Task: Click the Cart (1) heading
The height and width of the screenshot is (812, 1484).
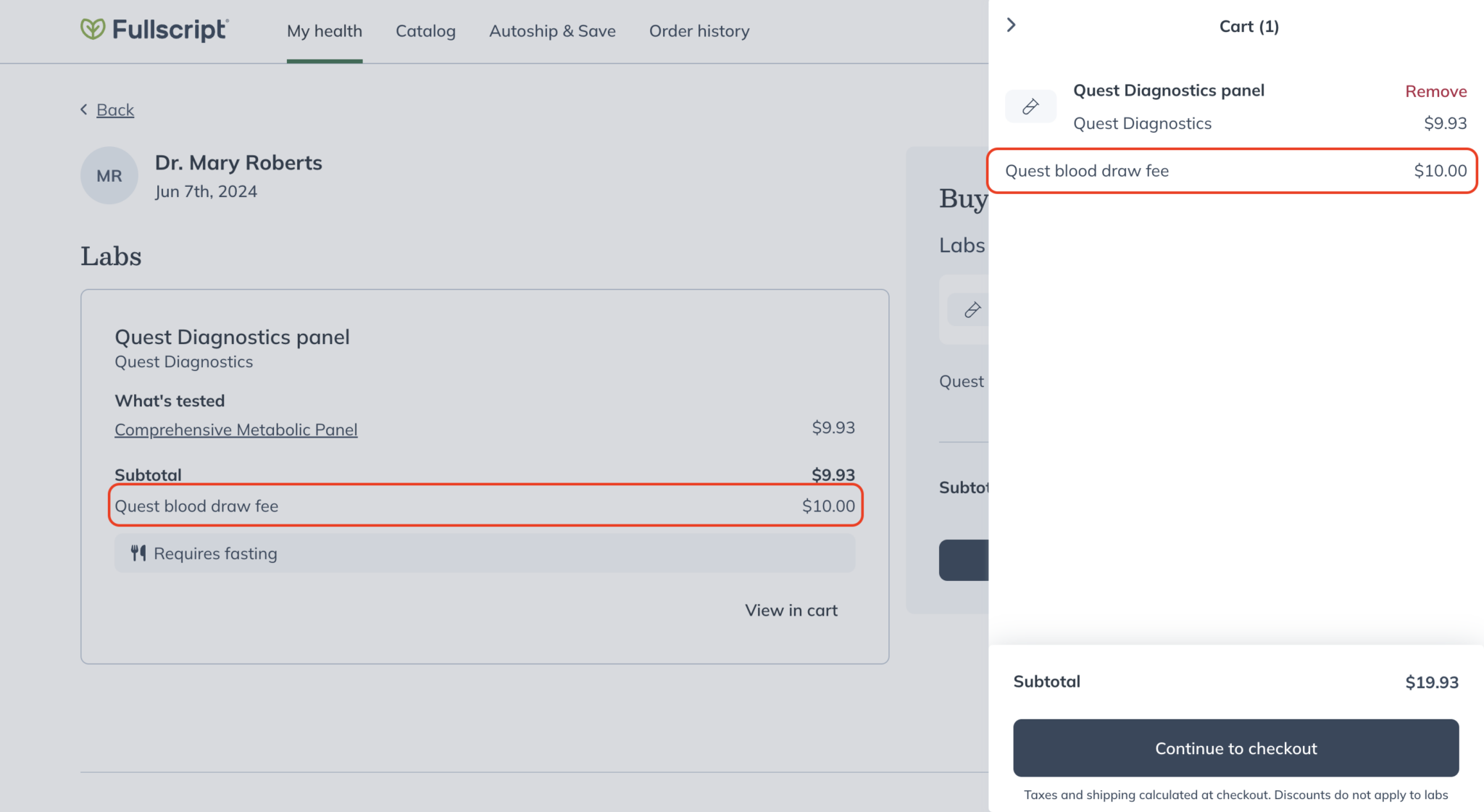Action: (x=1249, y=27)
